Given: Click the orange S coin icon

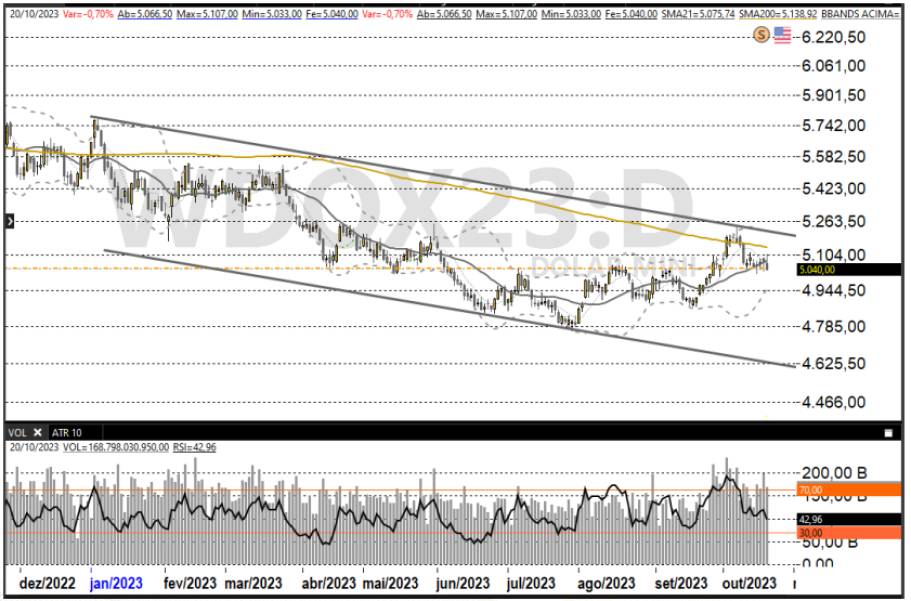Looking at the screenshot, I should click(x=761, y=35).
